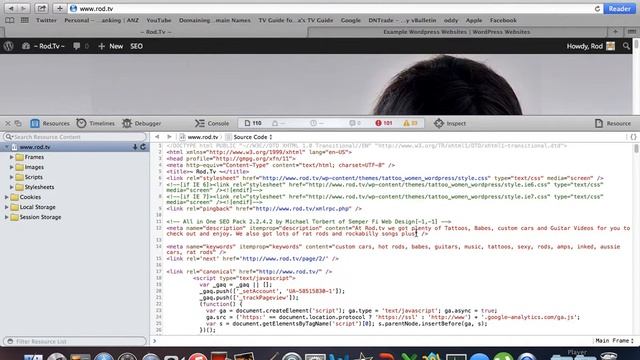Open SEO menu in admin bar
The image size is (640, 360).
point(136,46)
